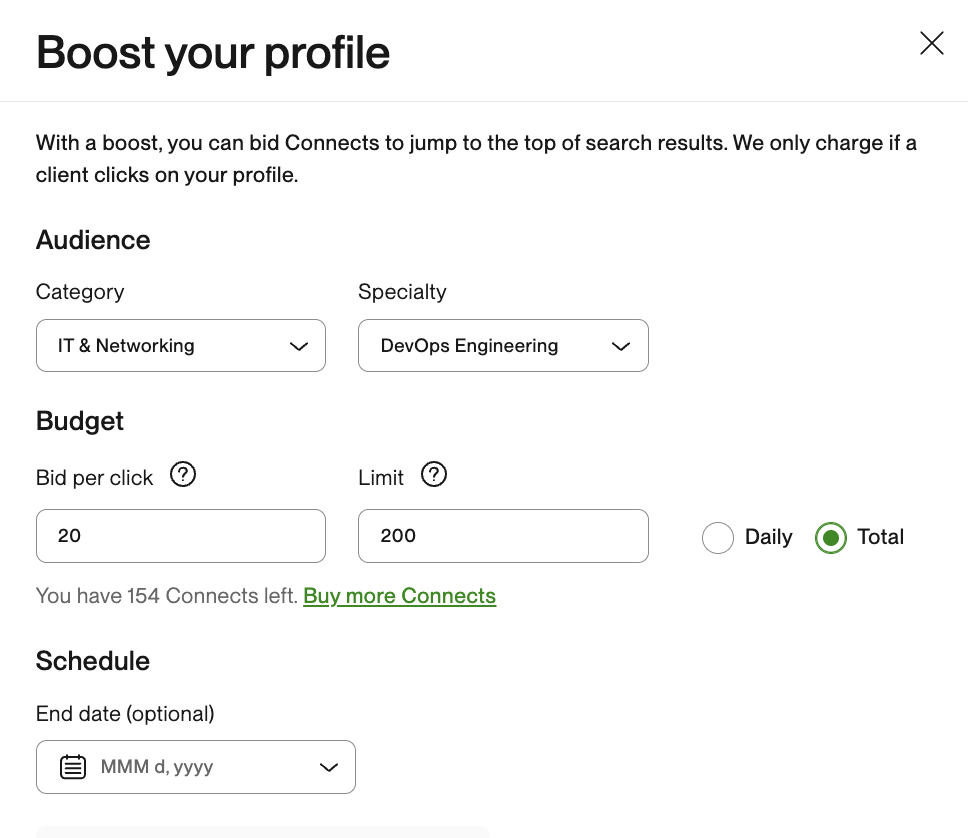Close the Boost your profile dialog
This screenshot has width=968, height=838.
click(931, 43)
